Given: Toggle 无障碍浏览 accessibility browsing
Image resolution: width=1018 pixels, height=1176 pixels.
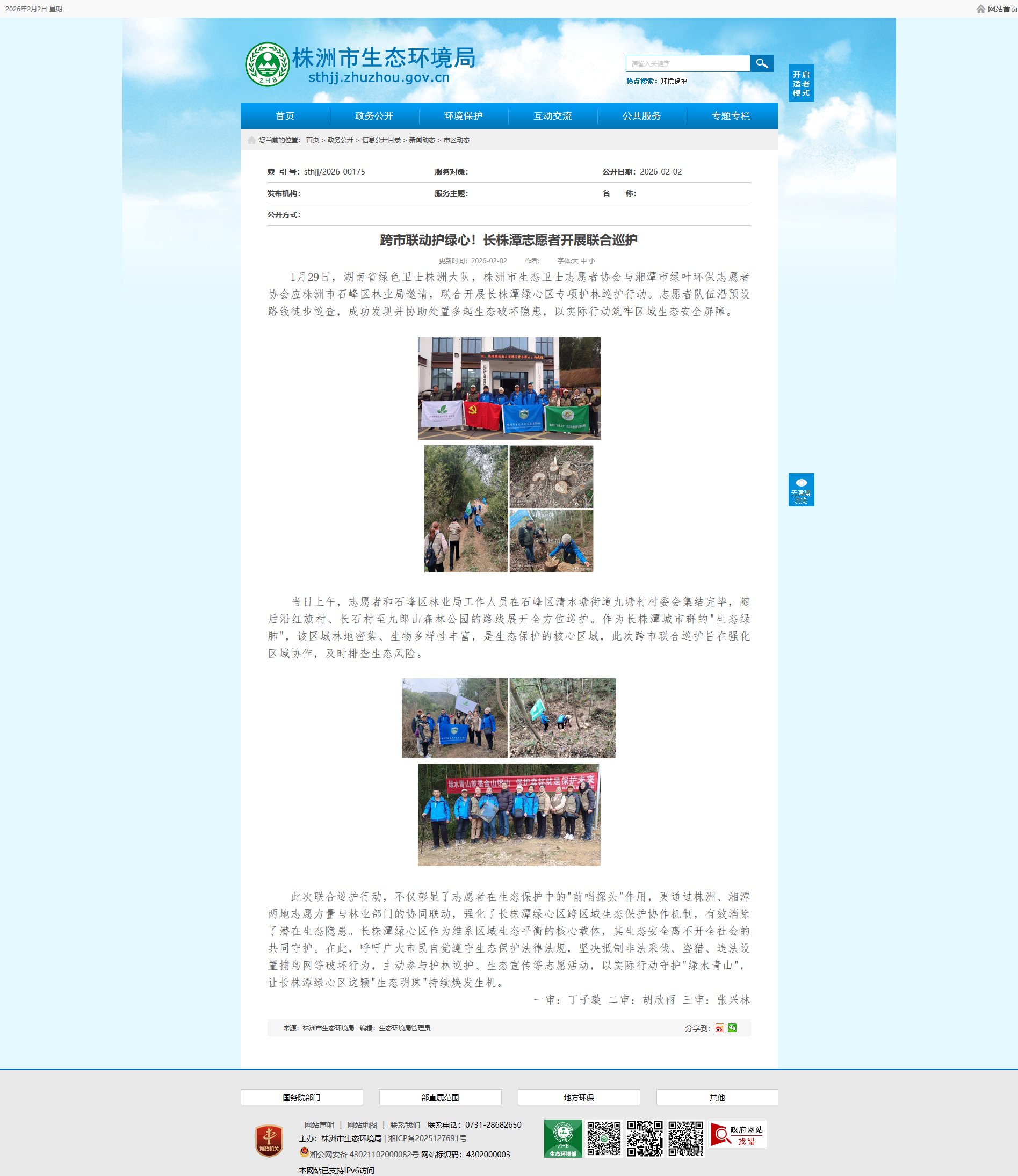Looking at the screenshot, I should [801, 490].
